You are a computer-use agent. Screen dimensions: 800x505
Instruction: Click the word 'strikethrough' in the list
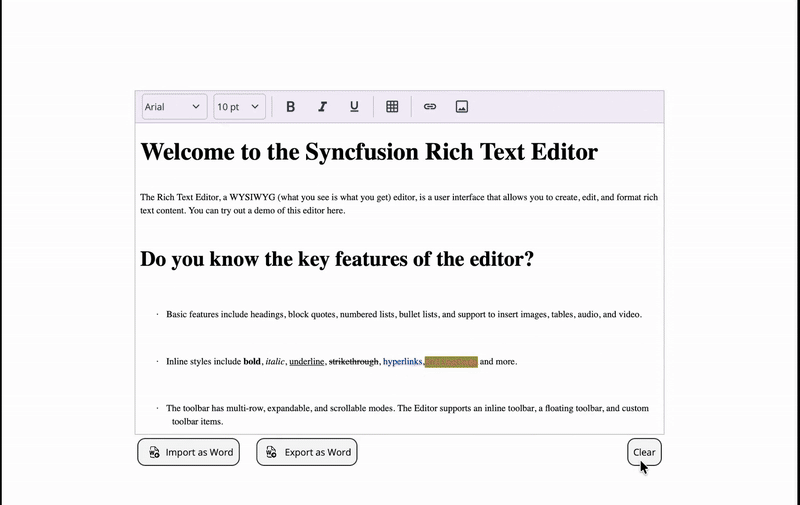click(354, 362)
